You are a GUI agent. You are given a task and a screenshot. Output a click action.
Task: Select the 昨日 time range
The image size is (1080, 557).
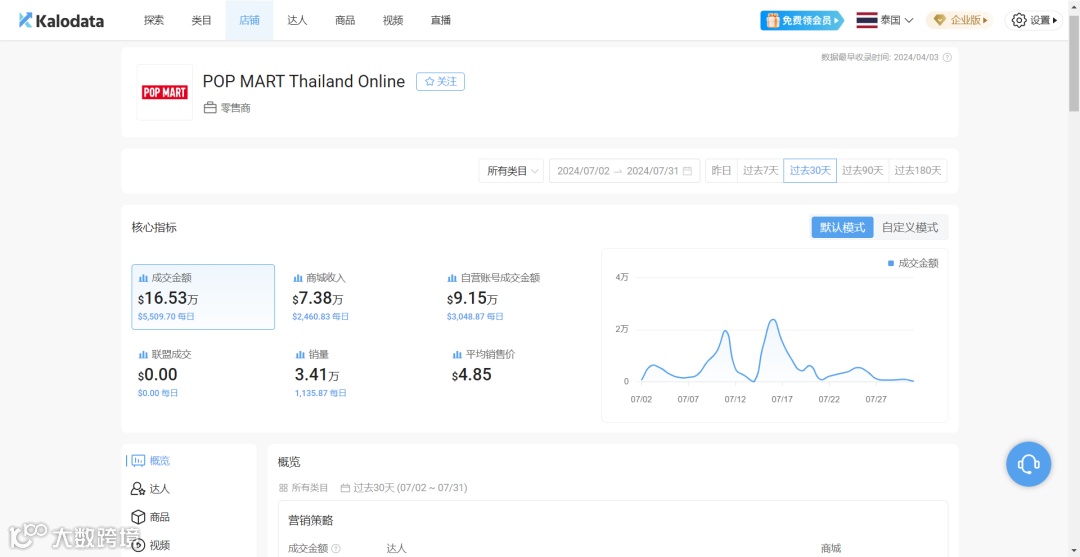coord(721,171)
